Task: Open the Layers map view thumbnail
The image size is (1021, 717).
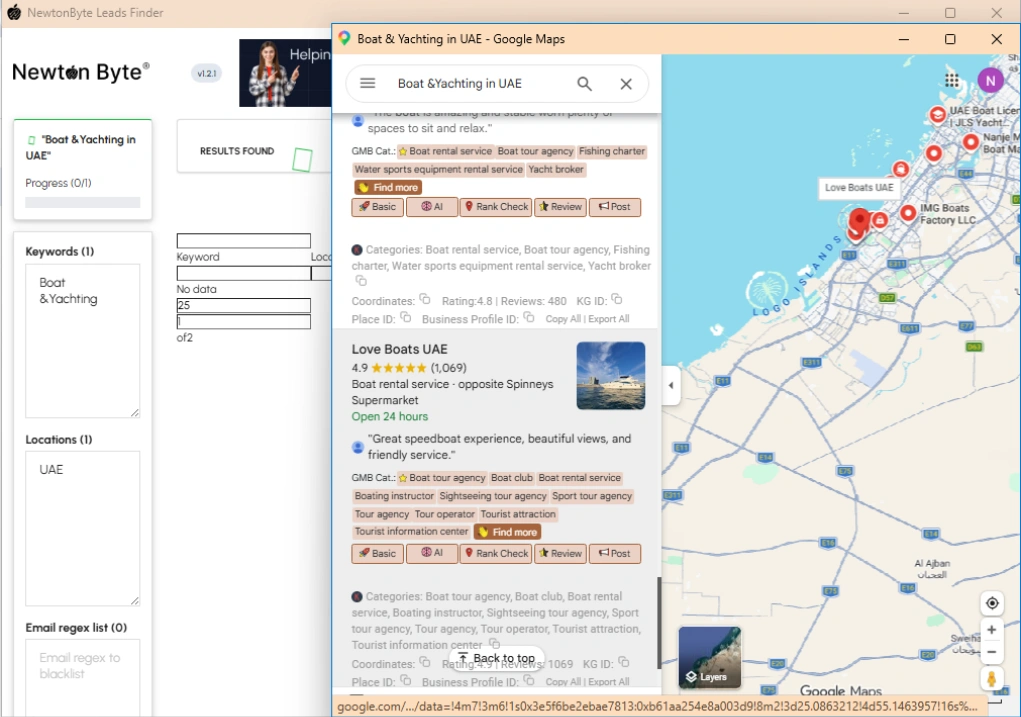Action: [x=709, y=657]
